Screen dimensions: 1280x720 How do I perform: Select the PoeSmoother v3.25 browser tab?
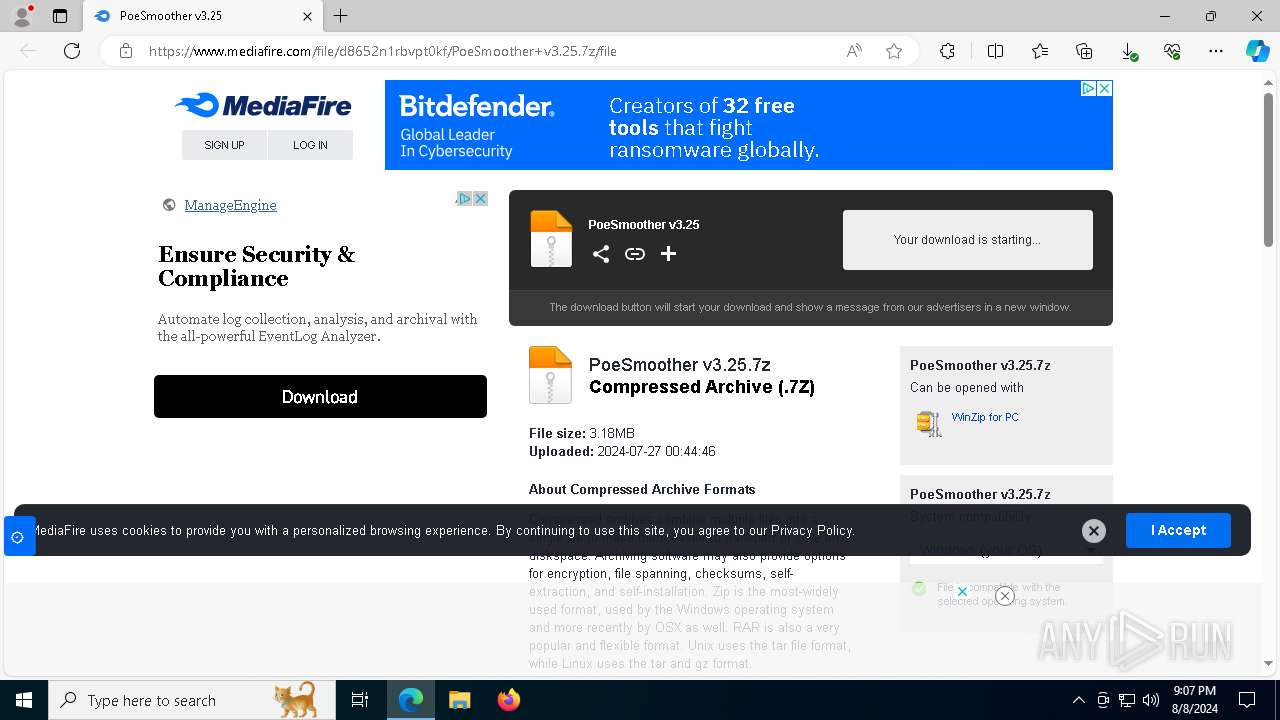pos(203,16)
